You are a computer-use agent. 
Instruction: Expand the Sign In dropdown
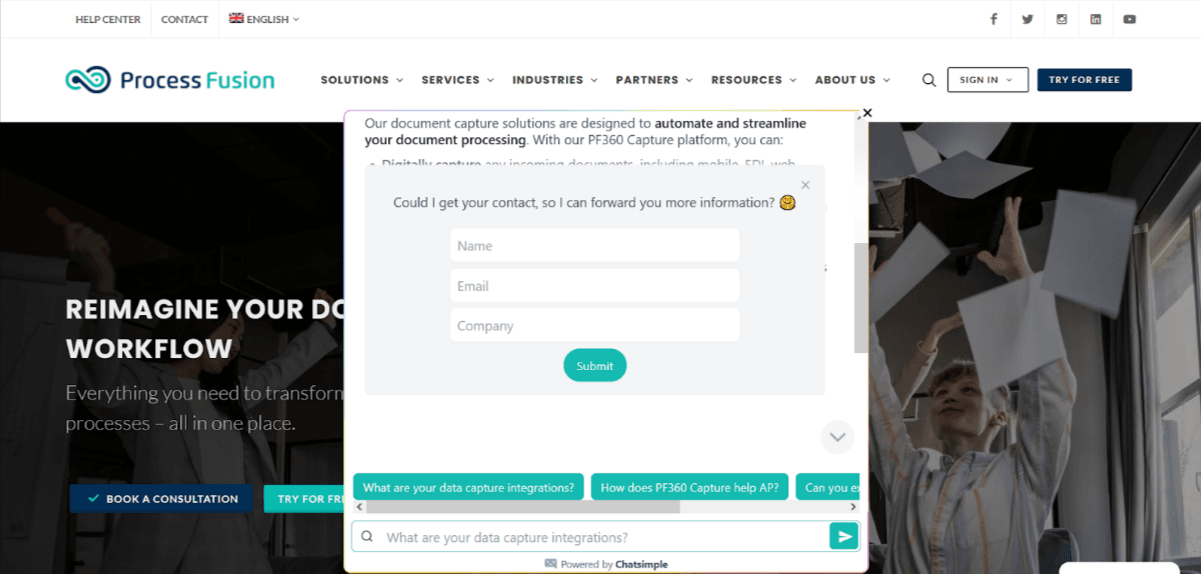click(x=987, y=80)
